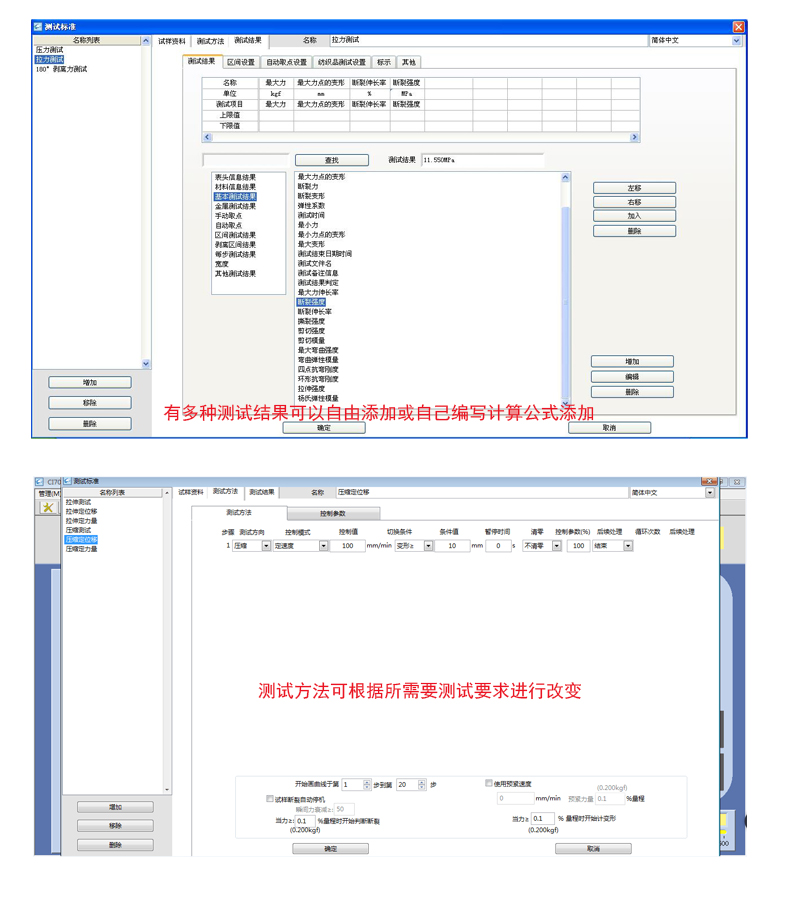Open the 控制模式 定速度 dropdown
The height and width of the screenshot is (897, 790).
tap(323, 546)
